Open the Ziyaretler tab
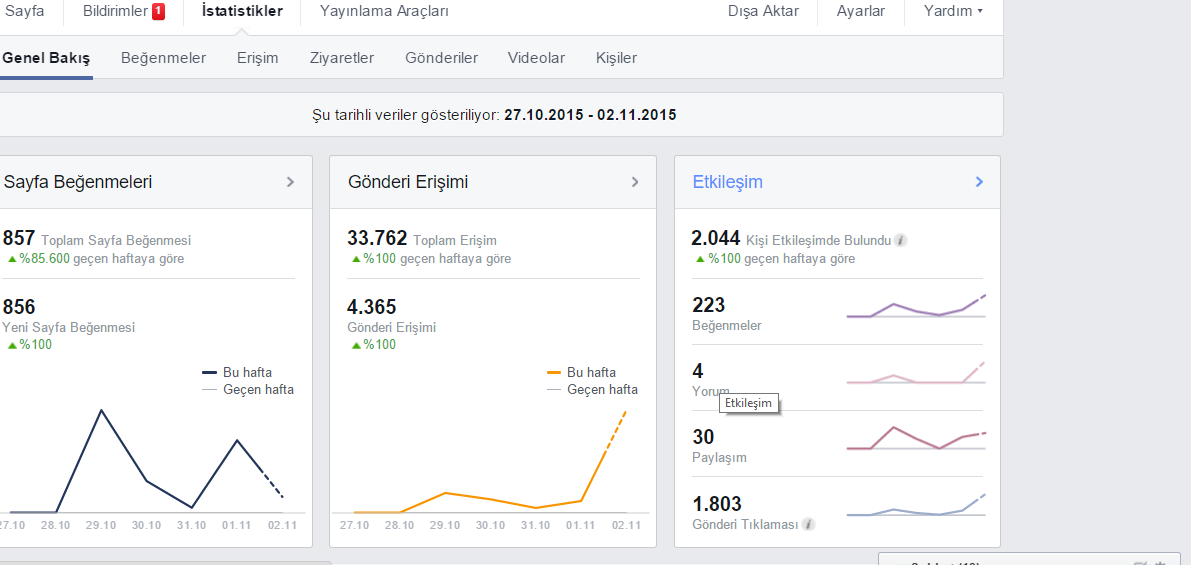This screenshot has height=565, width=1191. pos(342,58)
